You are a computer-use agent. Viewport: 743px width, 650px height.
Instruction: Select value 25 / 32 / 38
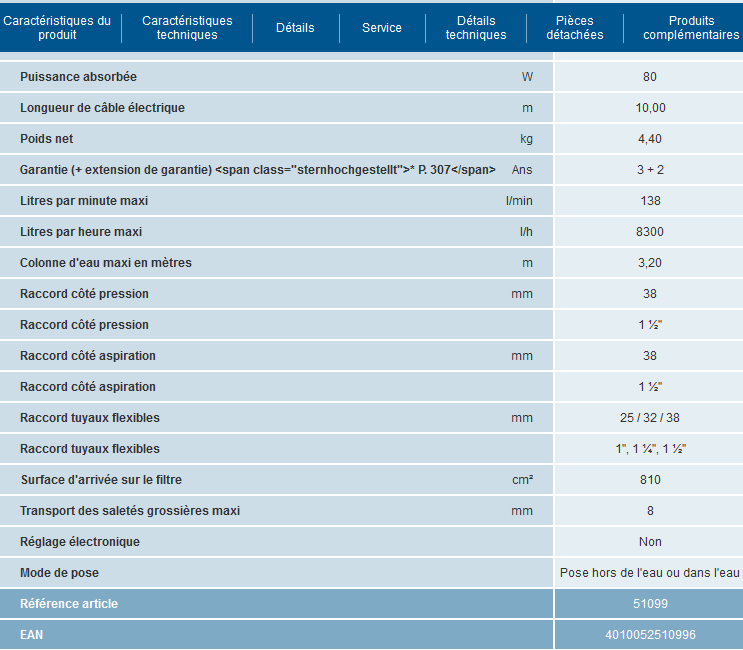coord(650,418)
